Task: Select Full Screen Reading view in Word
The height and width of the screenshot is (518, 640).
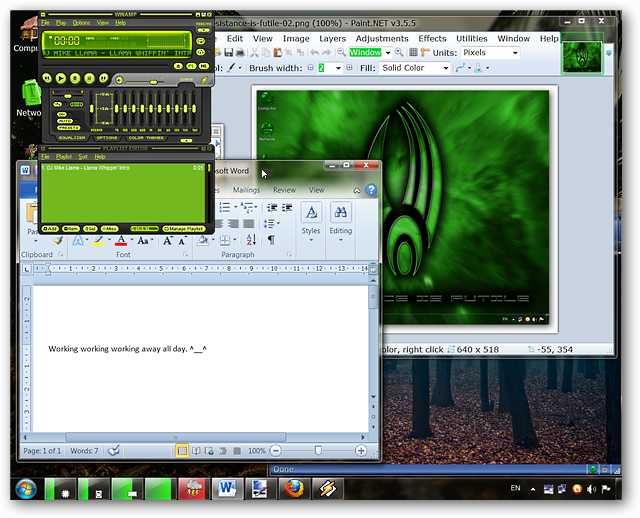Action: [x=196, y=451]
